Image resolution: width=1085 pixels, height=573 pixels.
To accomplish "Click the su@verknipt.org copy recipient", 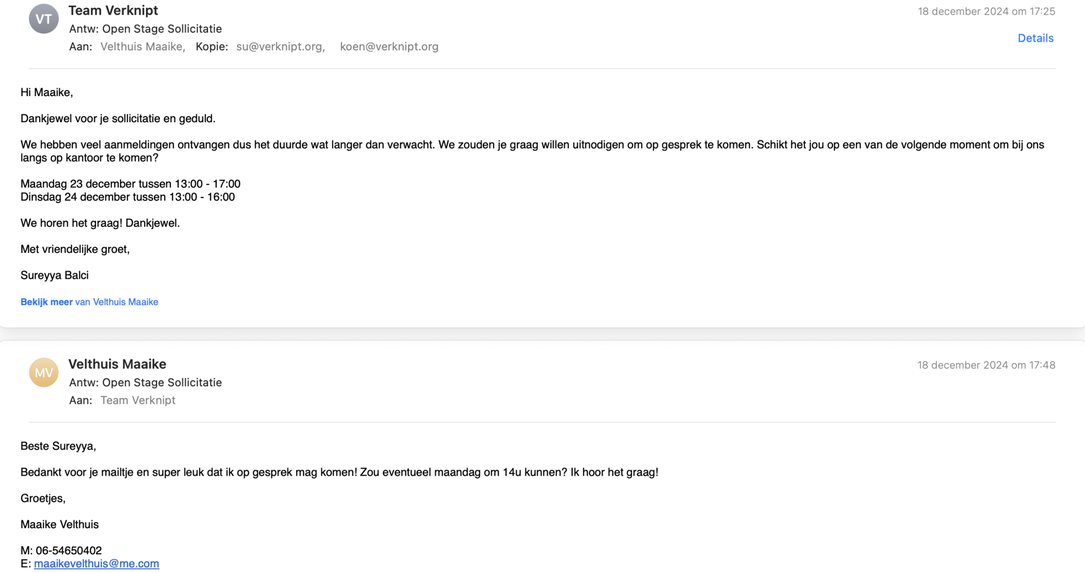I will pos(280,46).
